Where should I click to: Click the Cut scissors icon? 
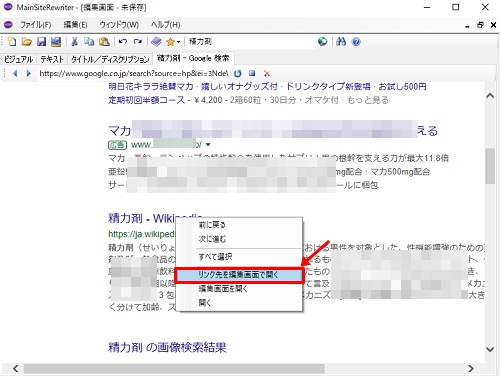(x=75, y=42)
